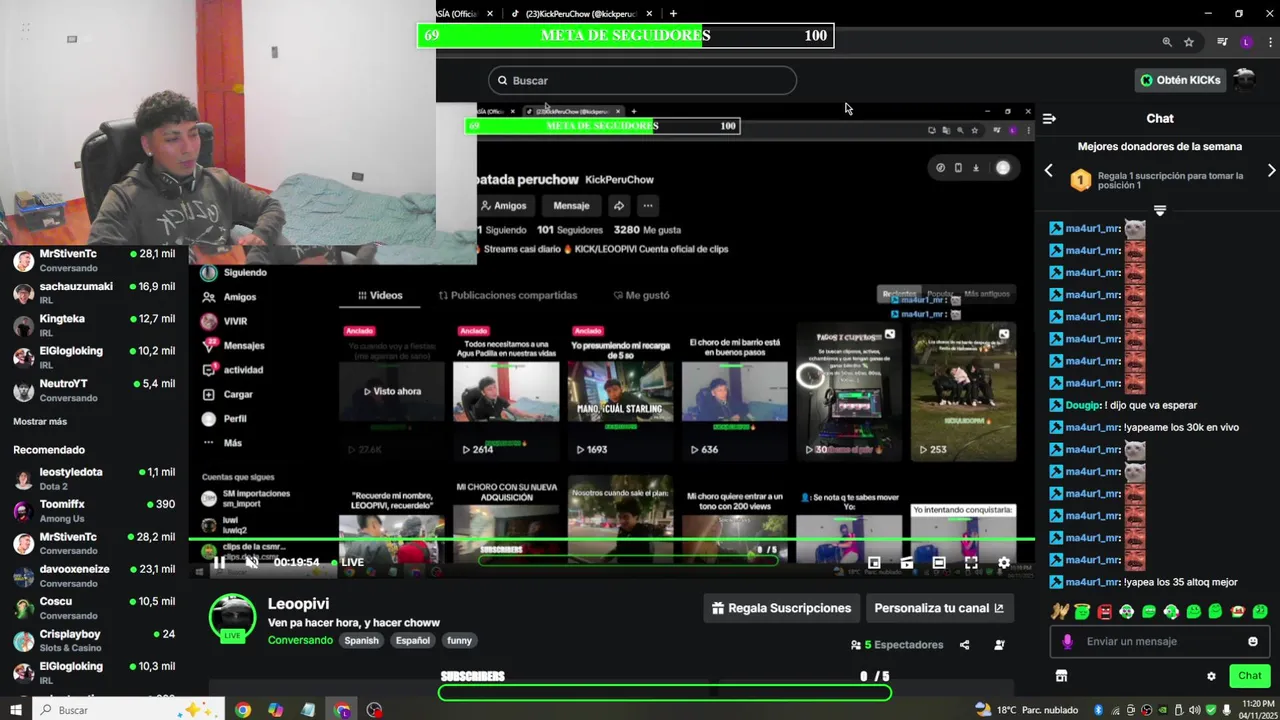The image size is (1280, 720).
Task: Open Kingteka channel in sidebar
Action: click(94, 325)
